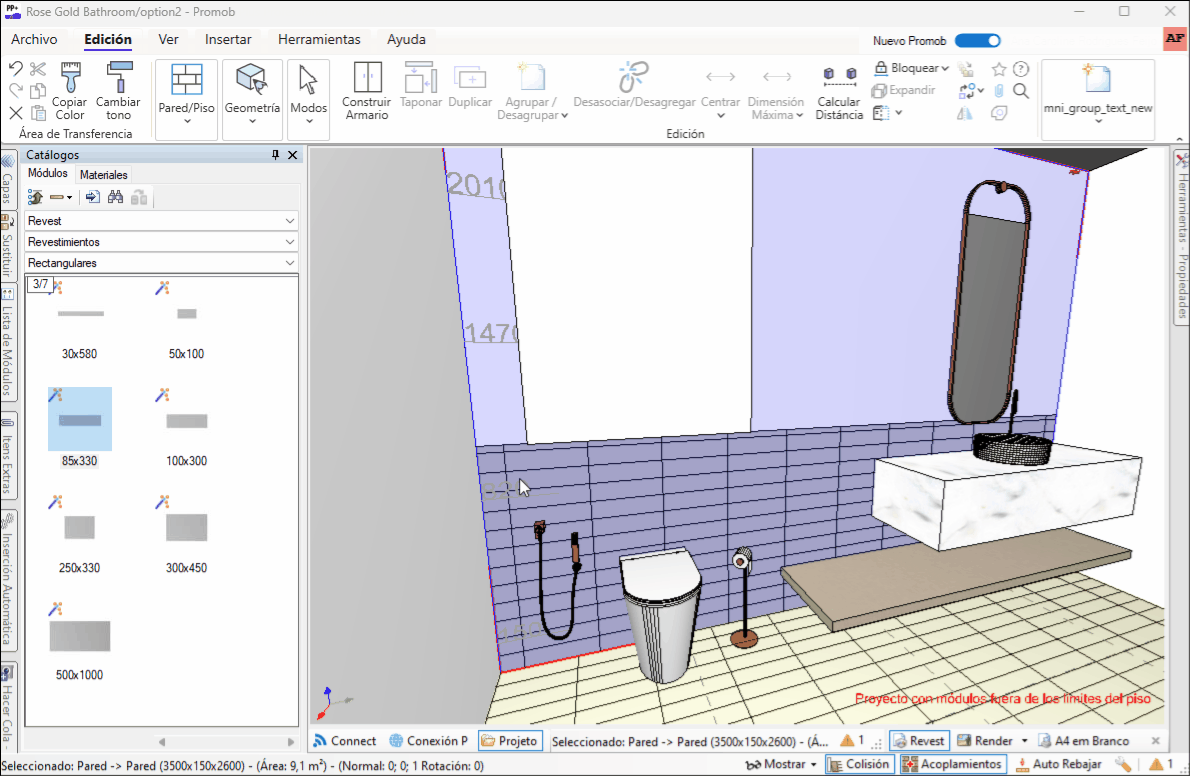
Task: Expand the Modos dropdown
Action: click(x=309, y=121)
